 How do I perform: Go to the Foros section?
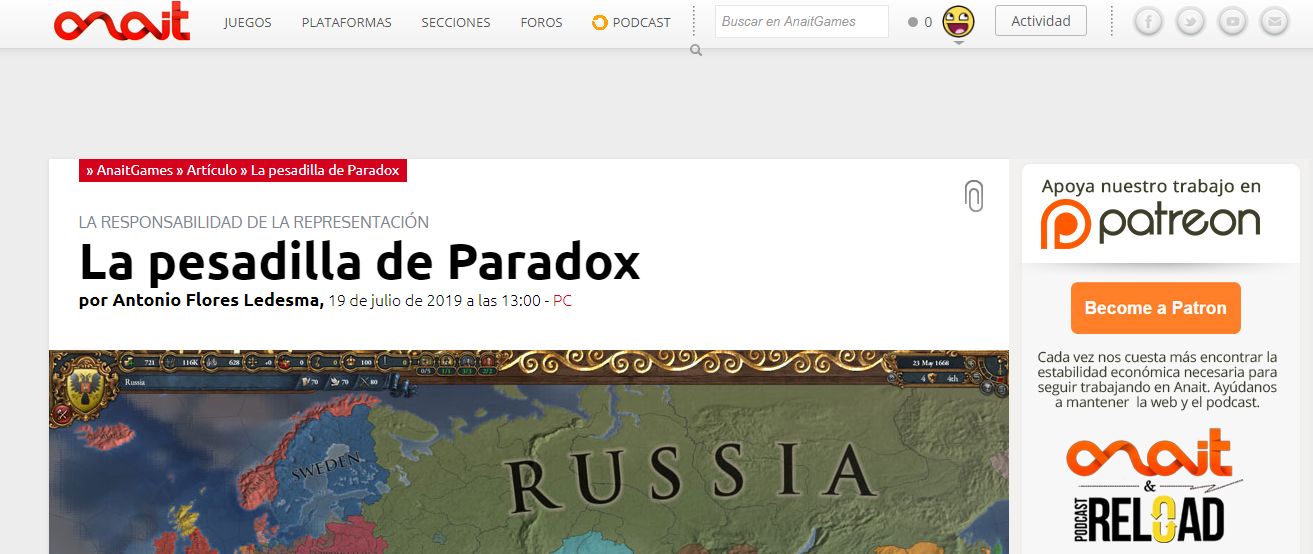541,22
